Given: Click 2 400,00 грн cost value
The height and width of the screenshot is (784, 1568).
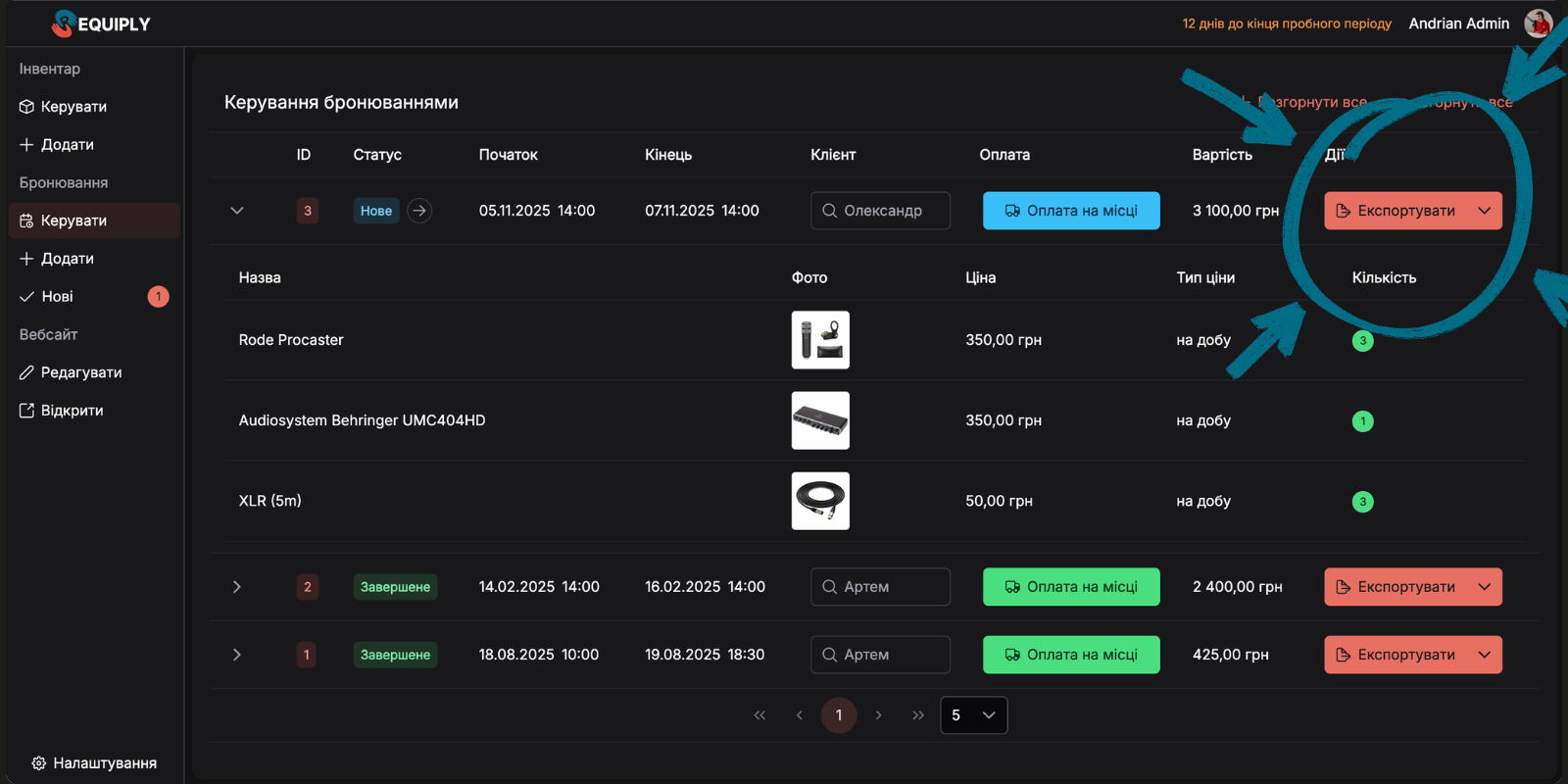Looking at the screenshot, I should tap(1238, 587).
